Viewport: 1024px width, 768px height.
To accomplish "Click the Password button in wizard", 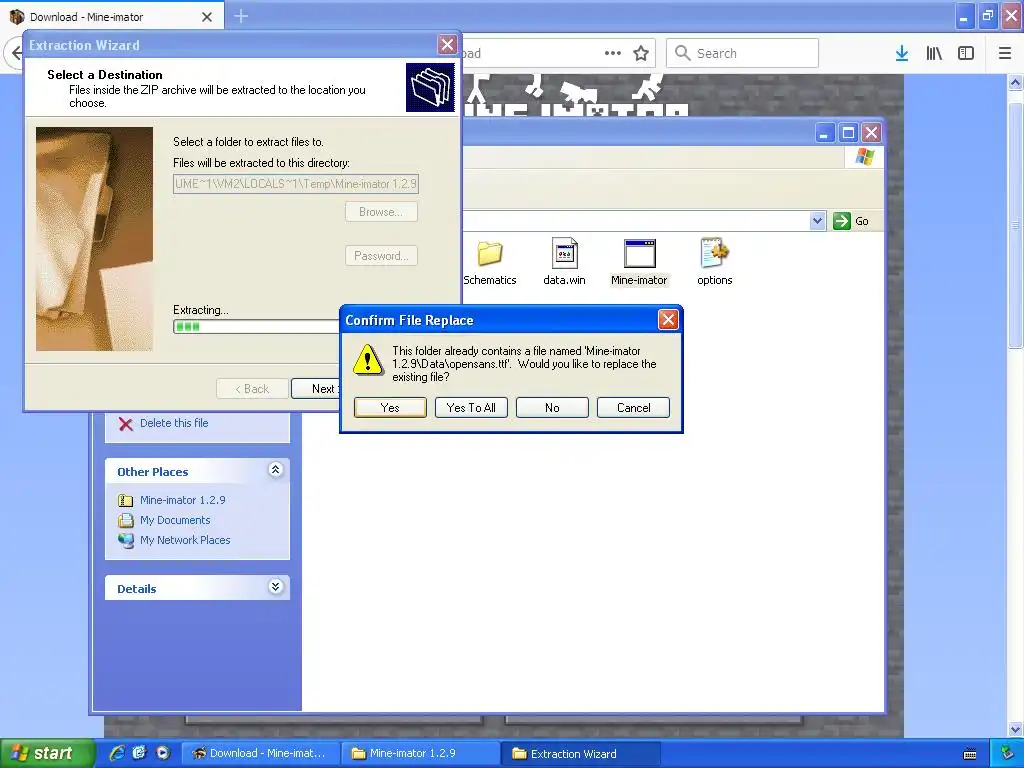I will pos(381,255).
